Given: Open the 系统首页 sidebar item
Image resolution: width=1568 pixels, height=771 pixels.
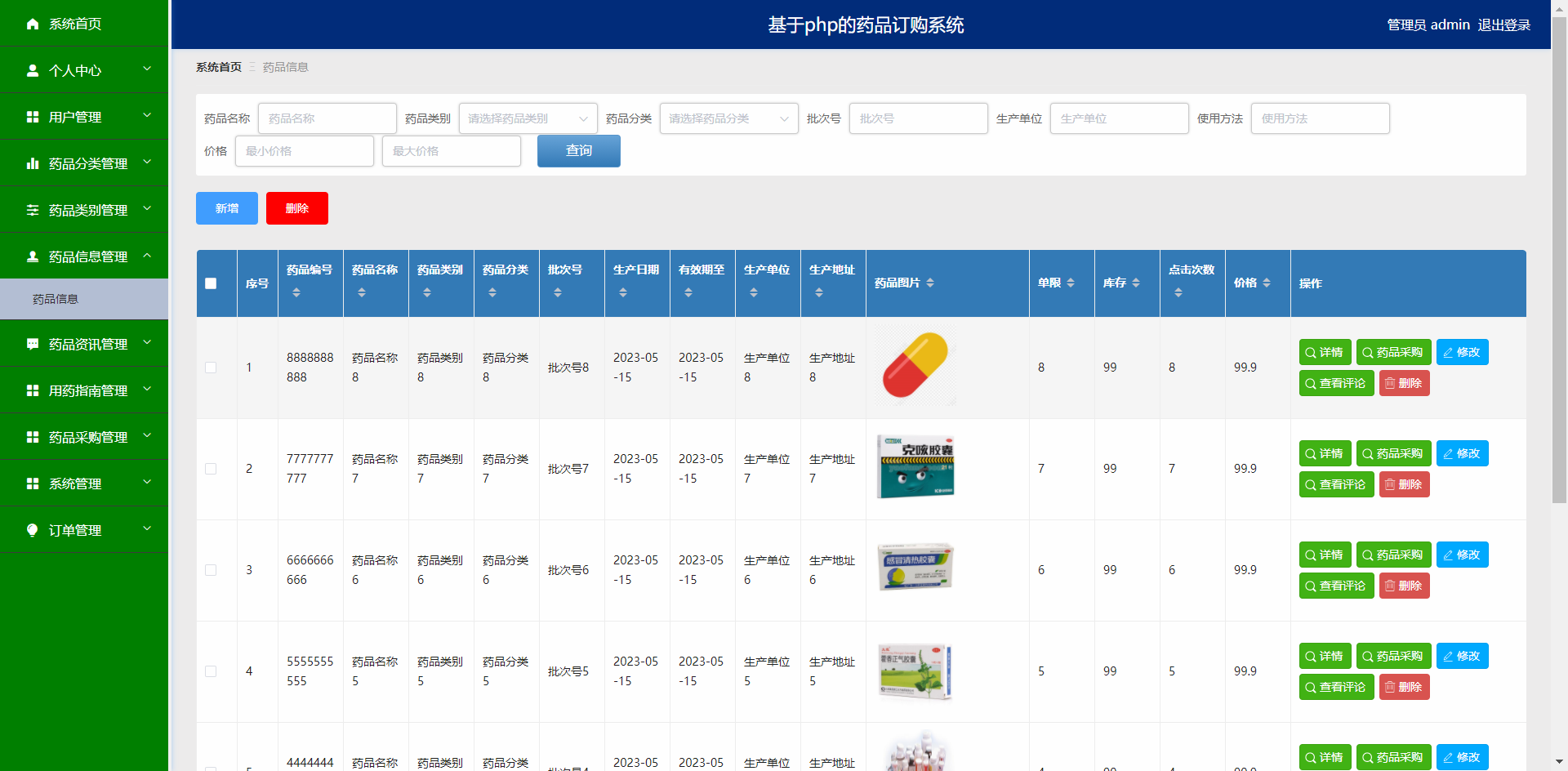Looking at the screenshot, I should (84, 24).
